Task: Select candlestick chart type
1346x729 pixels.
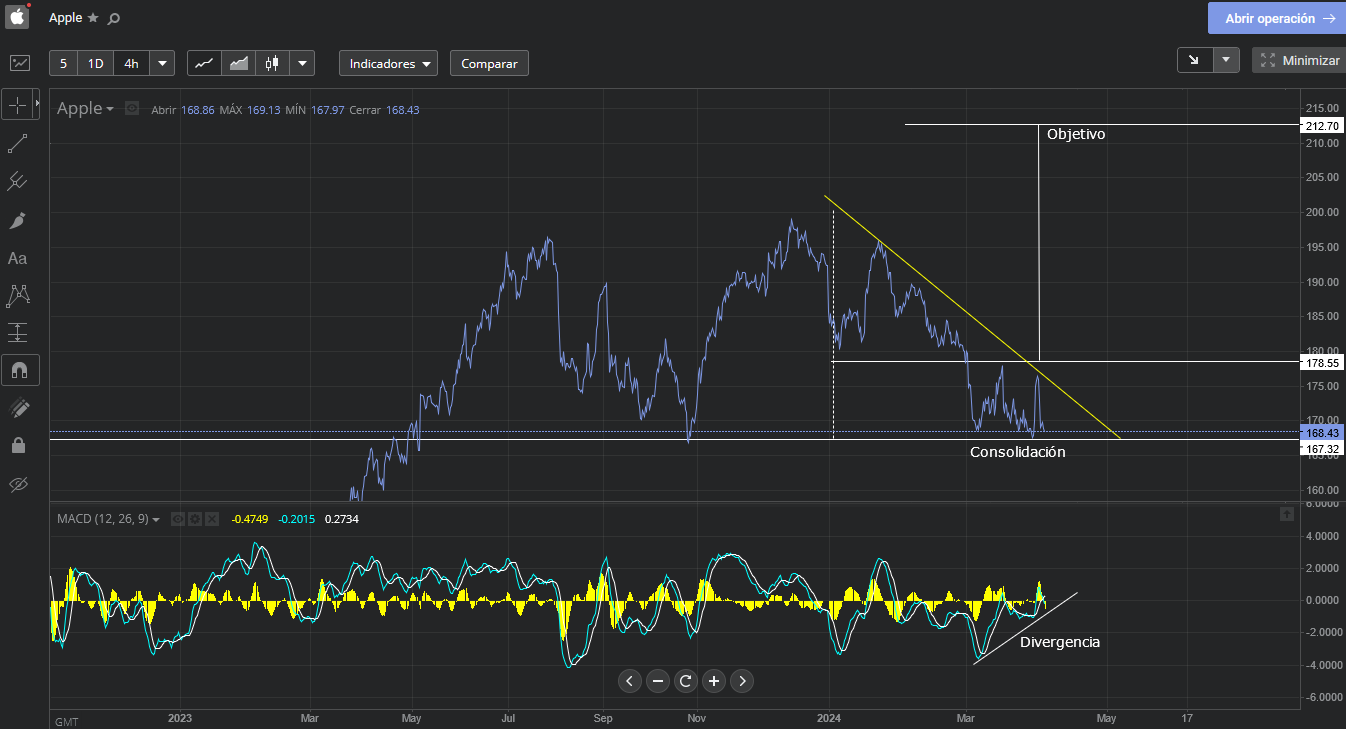Action: pyautogui.click(x=272, y=63)
